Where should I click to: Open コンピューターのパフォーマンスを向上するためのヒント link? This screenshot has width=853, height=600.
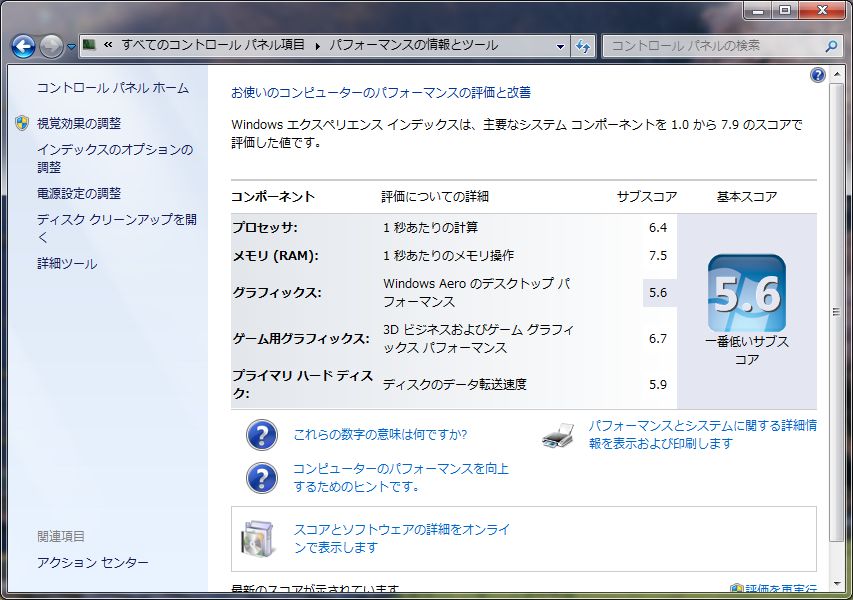pyautogui.click(x=401, y=478)
